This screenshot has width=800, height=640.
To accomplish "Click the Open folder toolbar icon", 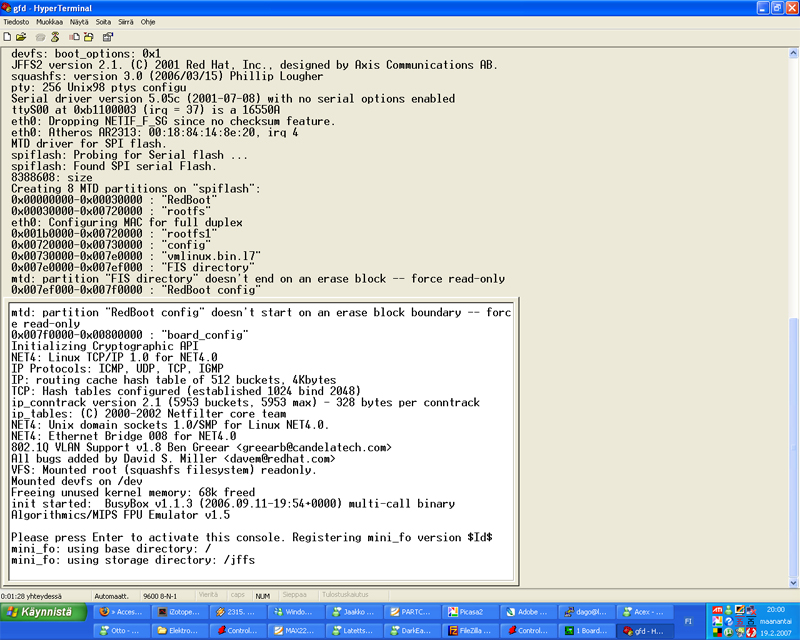I will pos(21,37).
